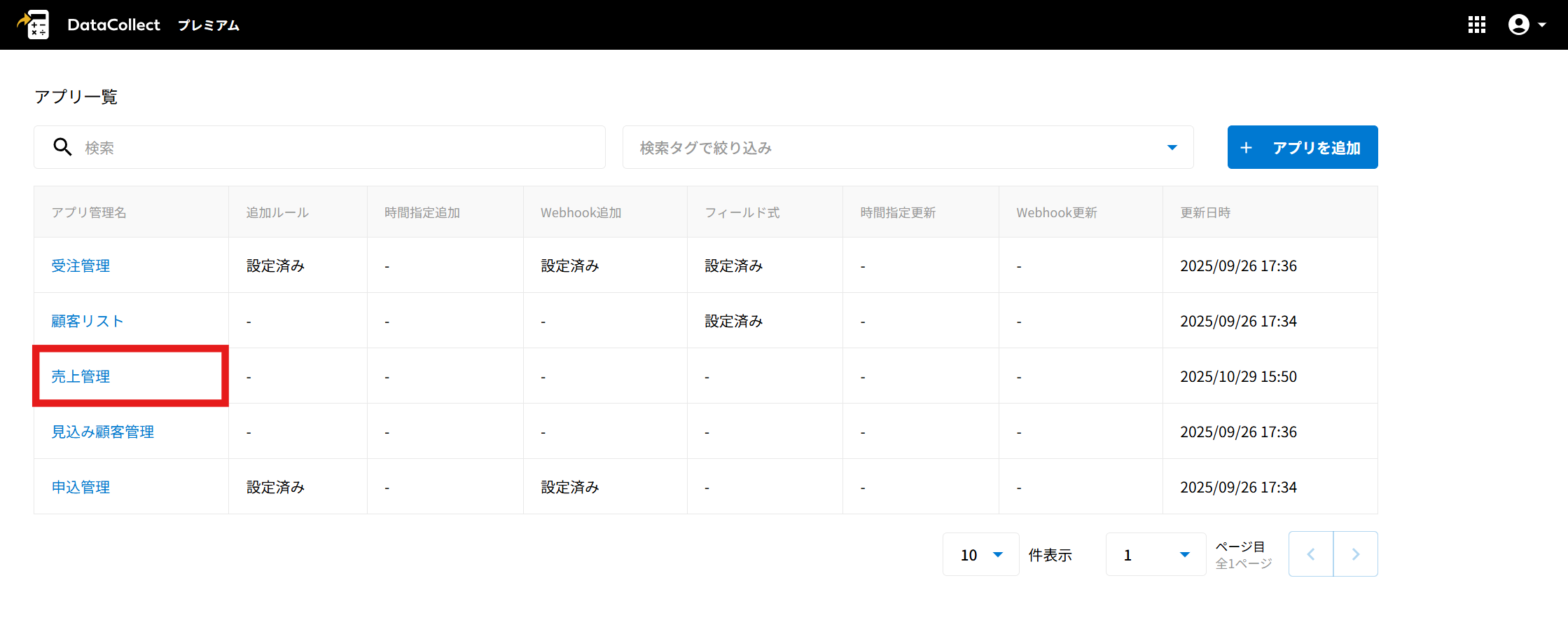
Task: Open the user account avatar menu
Action: pyautogui.click(x=1518, y=25)
